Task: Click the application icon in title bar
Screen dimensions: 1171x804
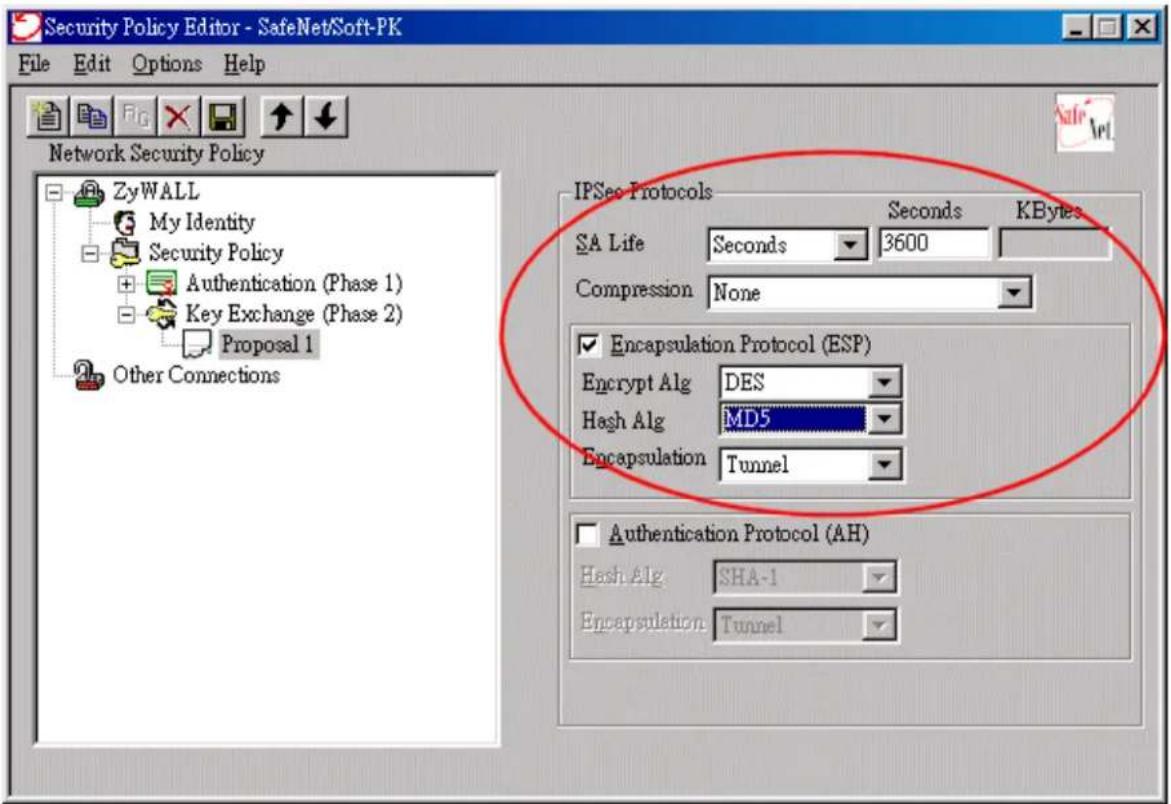Action: tap(25, 27)
